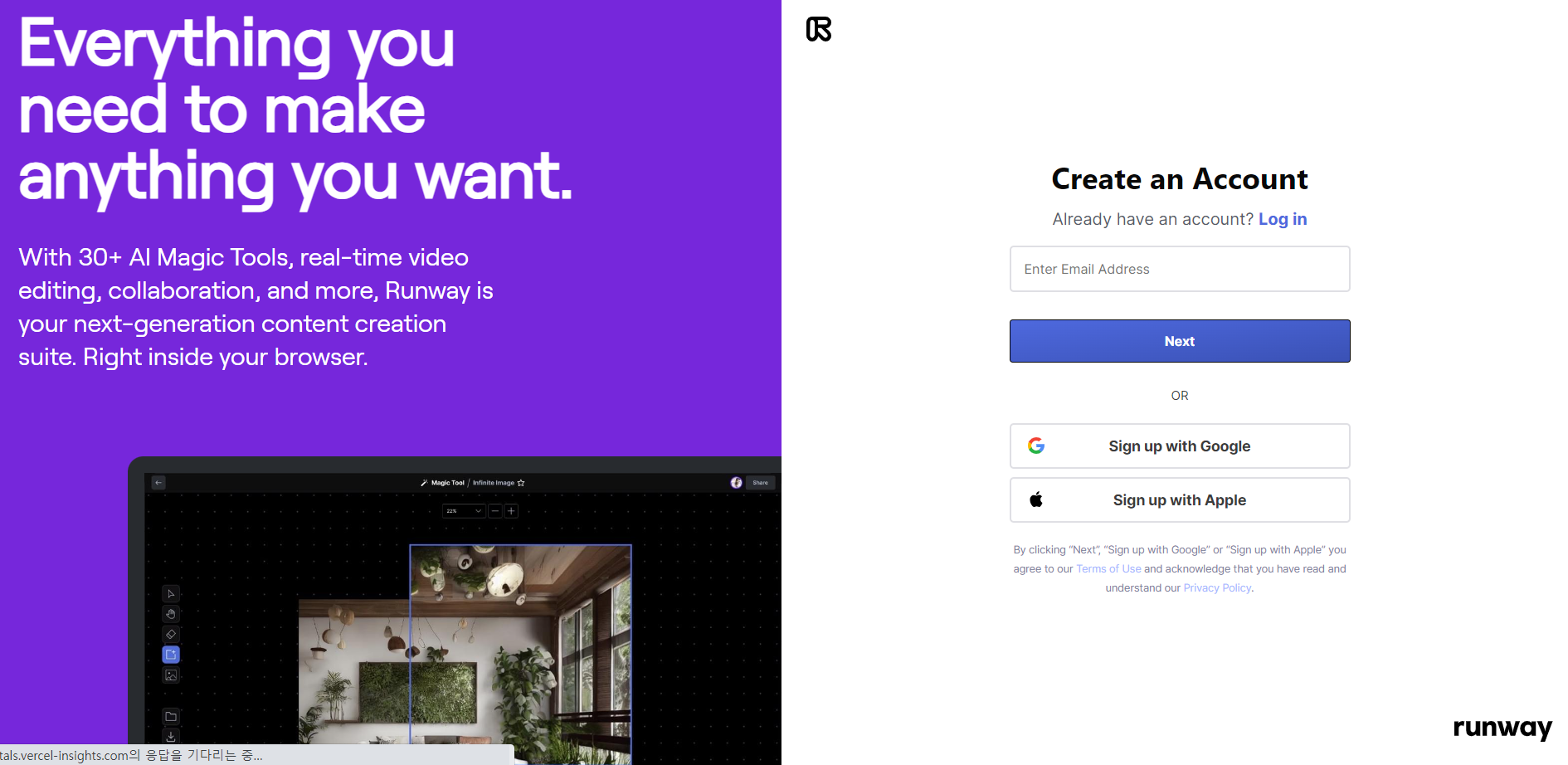This screenshot has width=1568, height=765.
Task: Click the room interior image in the preview
Action: pyautogui.click(x=465, y=655)
